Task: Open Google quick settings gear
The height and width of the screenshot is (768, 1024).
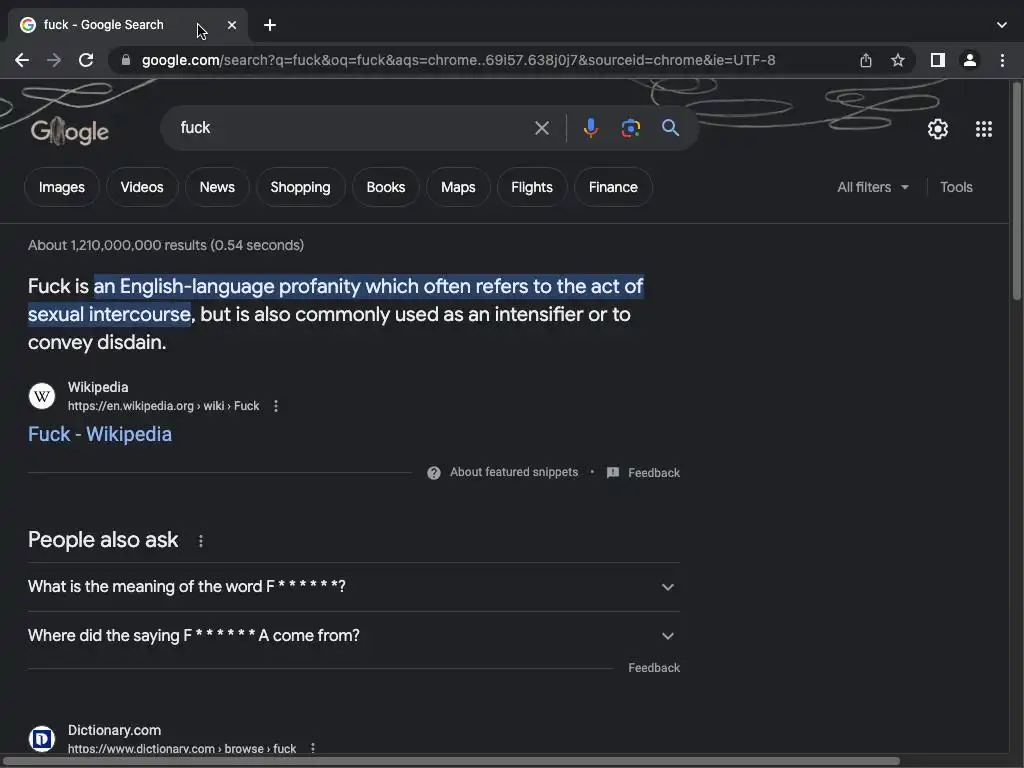Action: [x=938, y=129]
